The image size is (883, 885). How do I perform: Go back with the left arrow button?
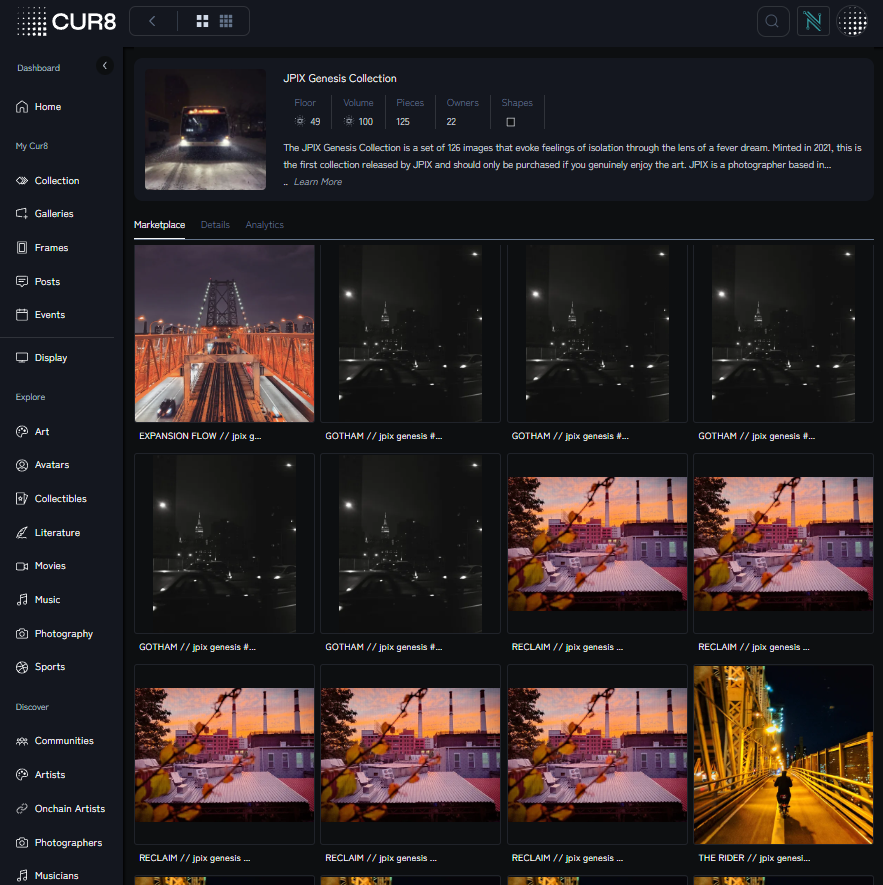[x=152, y=21]
